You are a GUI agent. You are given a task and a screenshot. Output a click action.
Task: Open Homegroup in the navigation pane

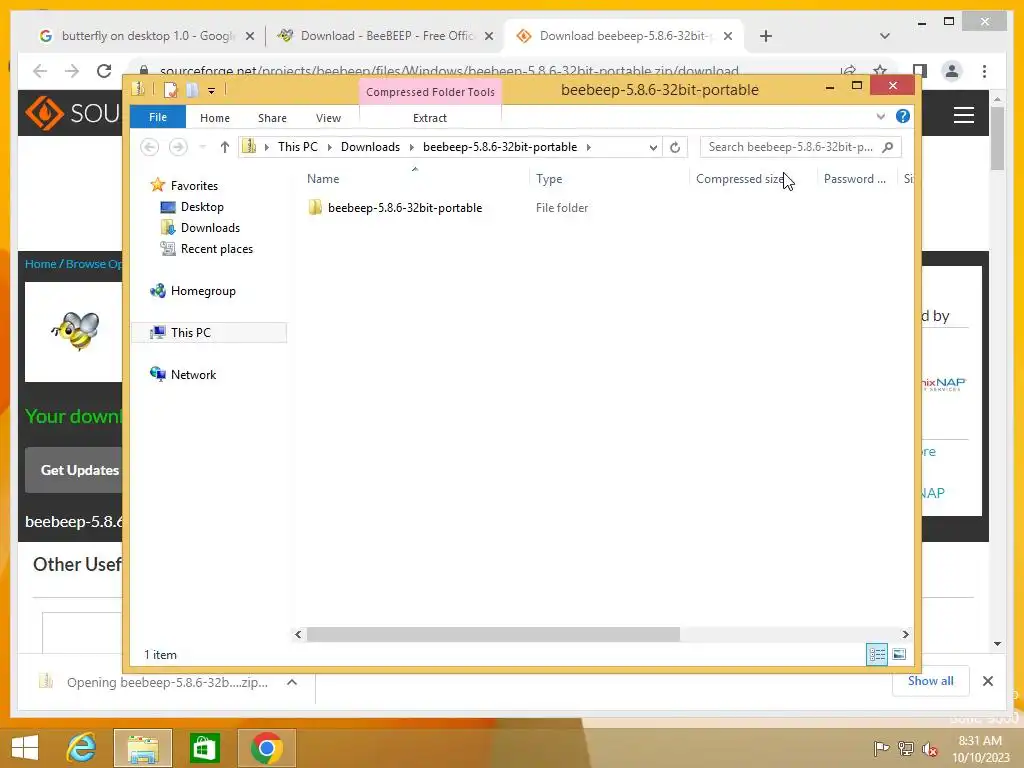coord(203,291)
